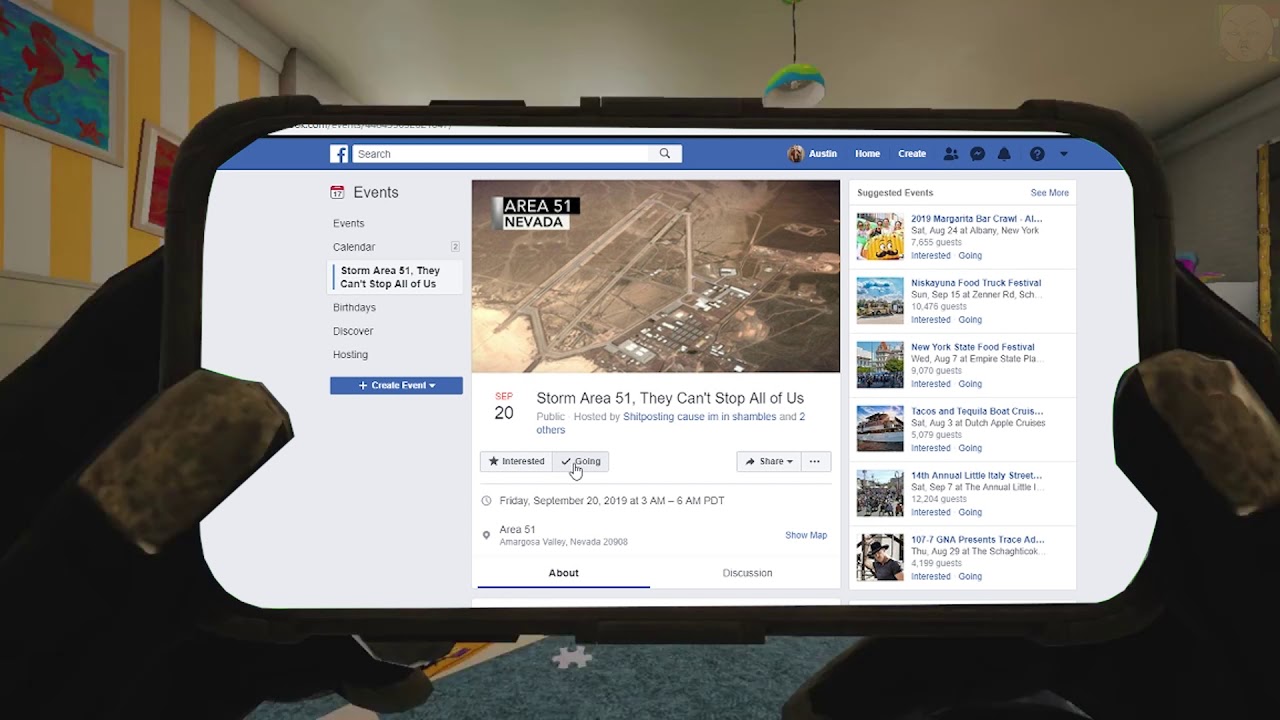
Task: Click the clock icon beside event time
Action: click(487, 501)
